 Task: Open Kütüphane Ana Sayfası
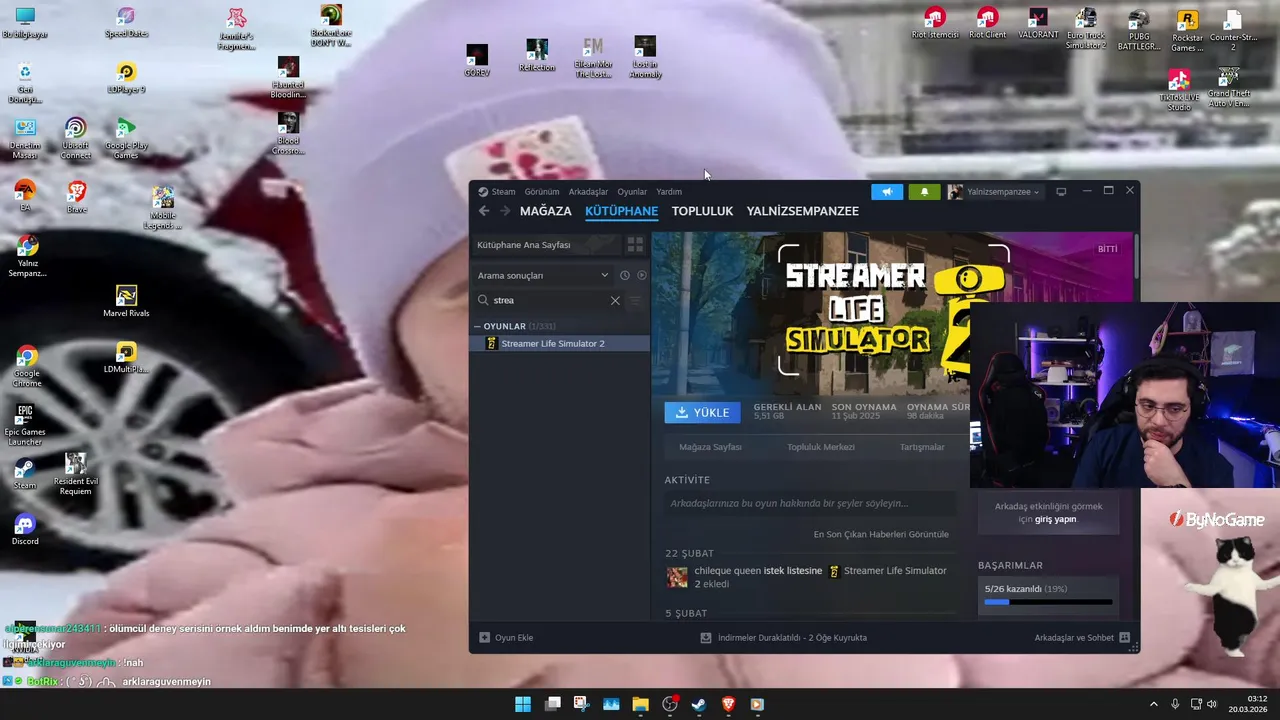[545, 244]
